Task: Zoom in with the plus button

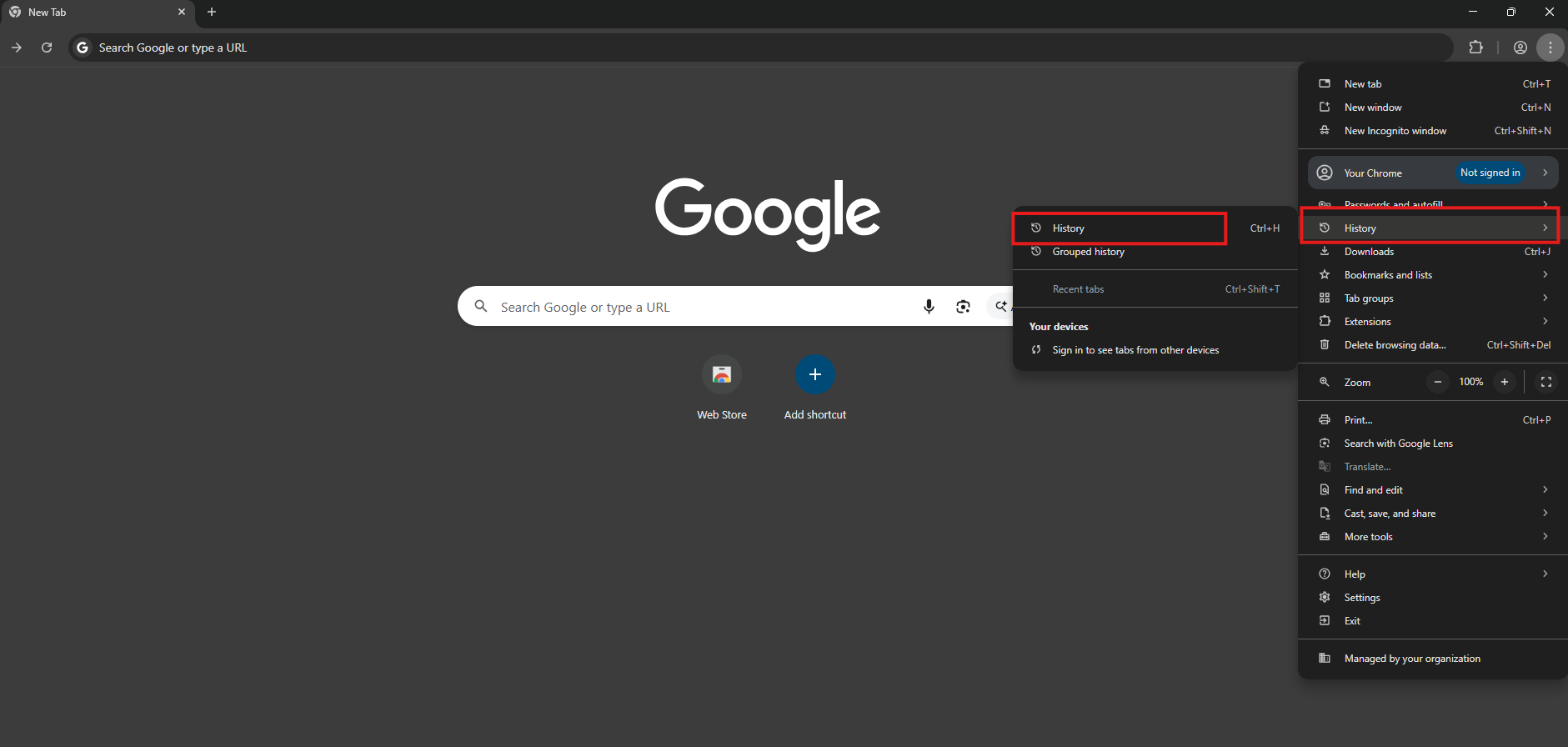Action: tap(1505, 382)
